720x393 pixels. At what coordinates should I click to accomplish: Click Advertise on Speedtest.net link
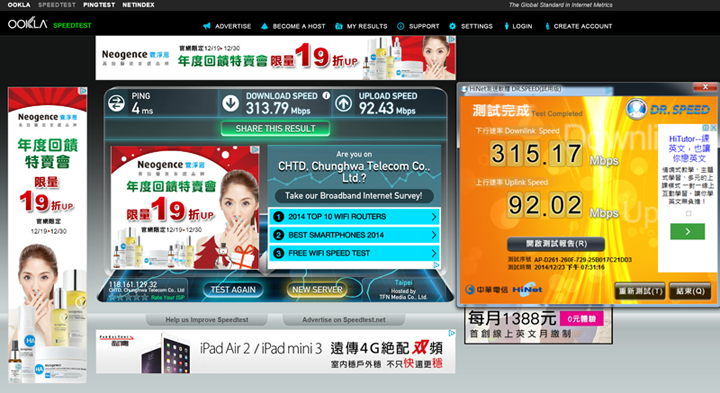[343, 320]
